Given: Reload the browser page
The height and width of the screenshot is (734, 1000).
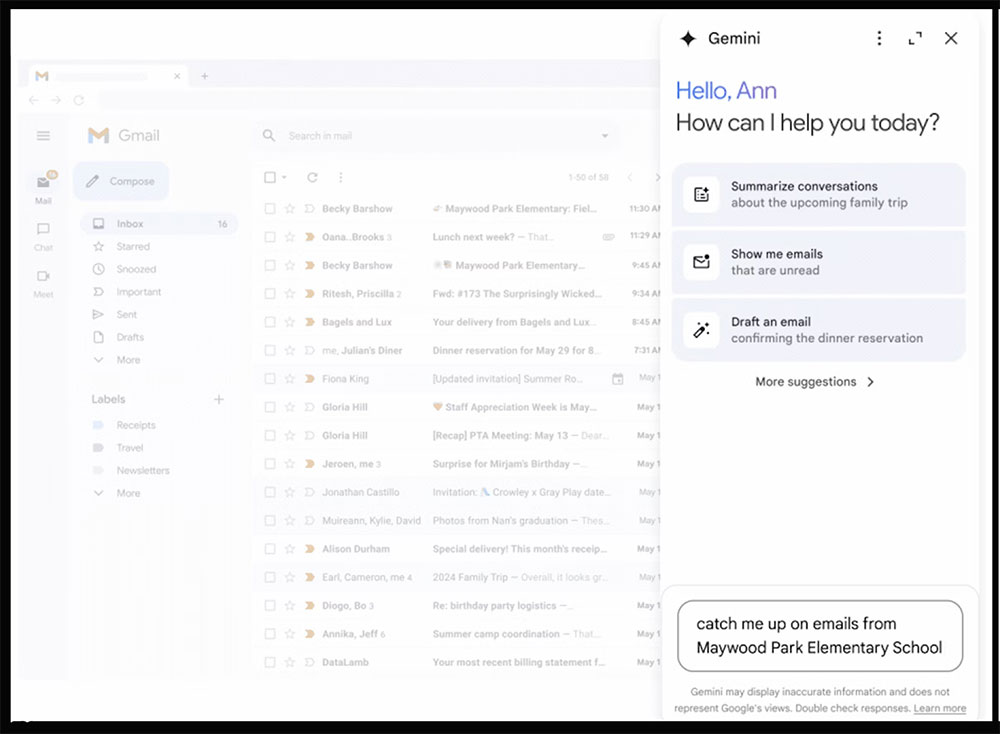Looking at the screenshot, I should pyautogui.click(x=78, y=100).
